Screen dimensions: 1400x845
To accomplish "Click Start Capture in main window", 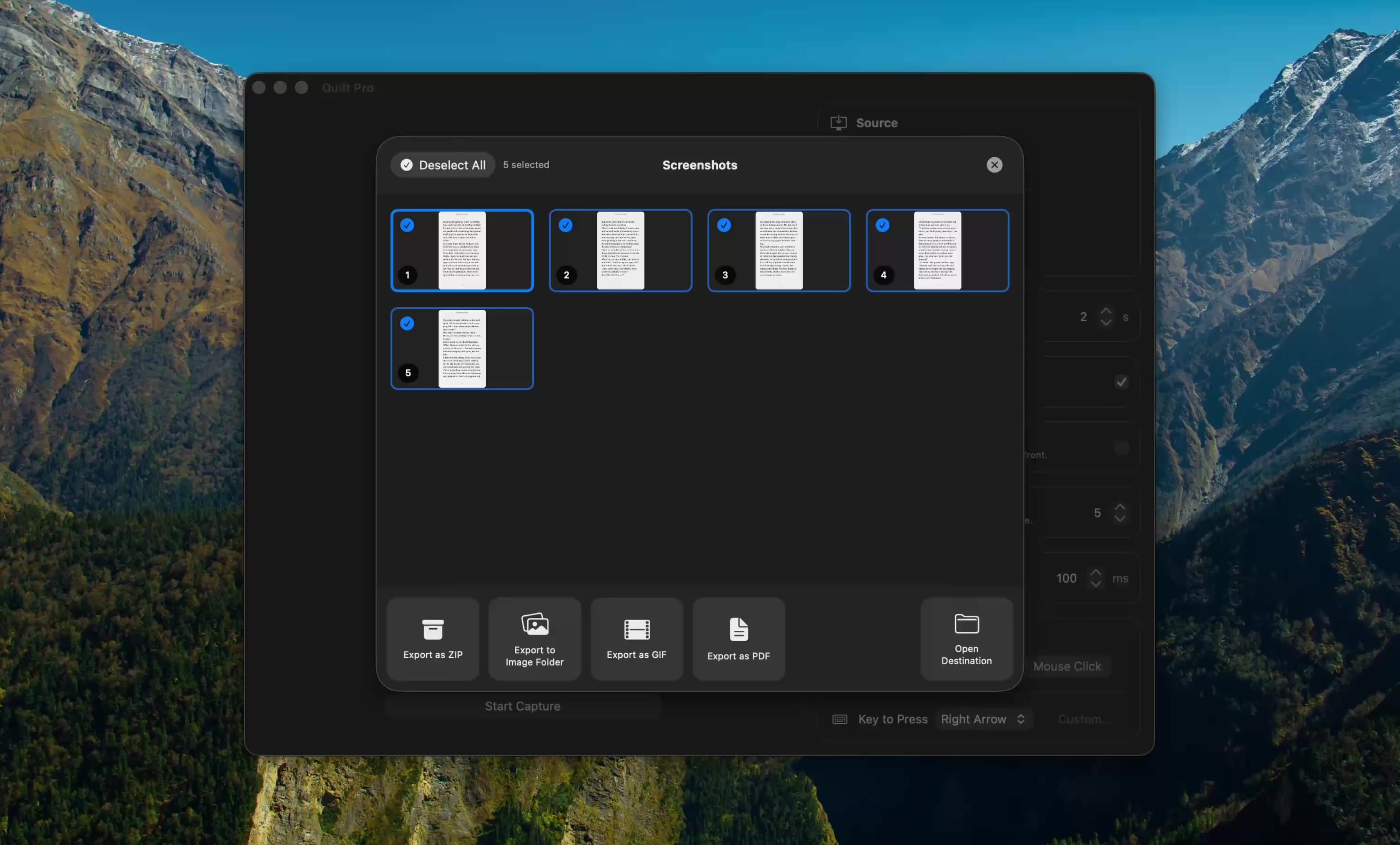I will [x=522, y=706].
